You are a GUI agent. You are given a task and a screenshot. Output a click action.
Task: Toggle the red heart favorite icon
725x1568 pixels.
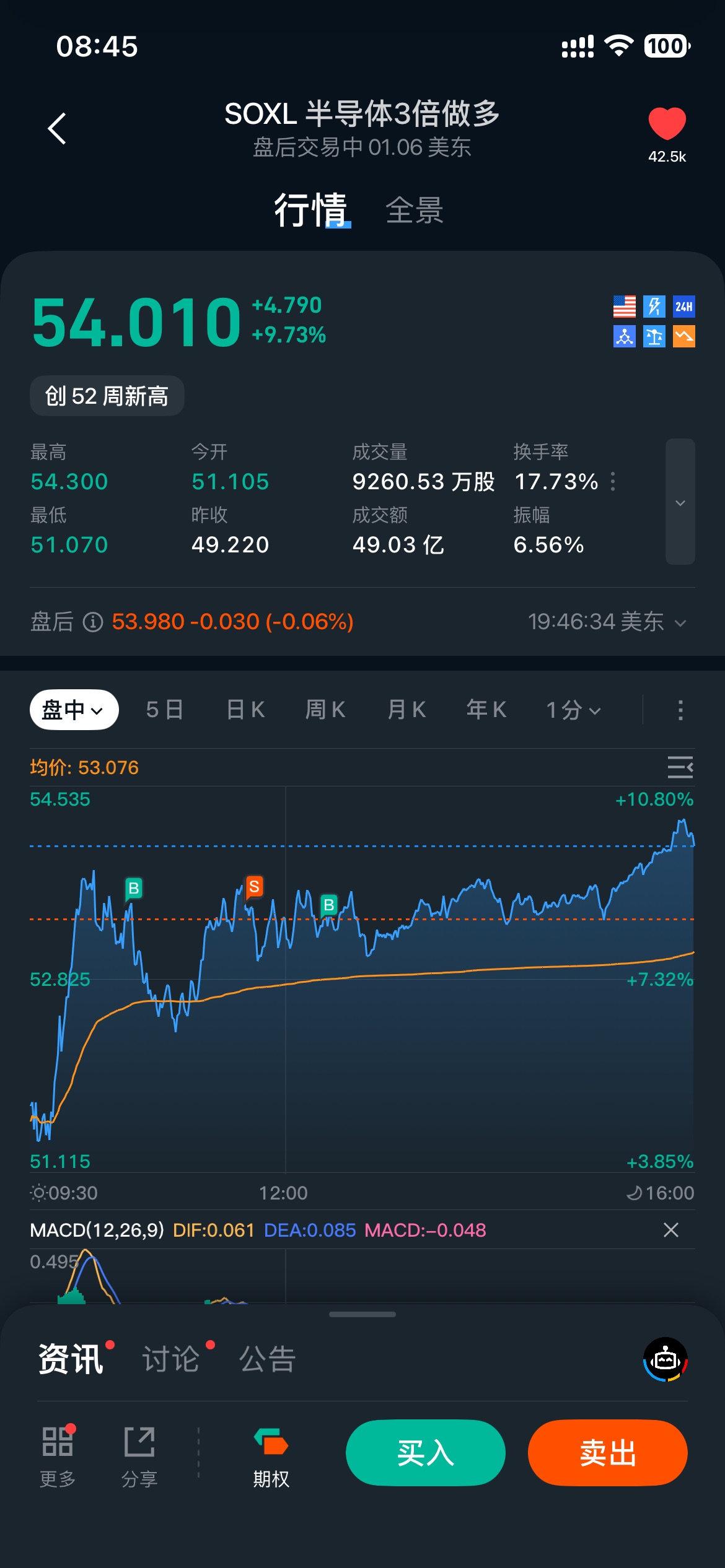pos(667,123)
